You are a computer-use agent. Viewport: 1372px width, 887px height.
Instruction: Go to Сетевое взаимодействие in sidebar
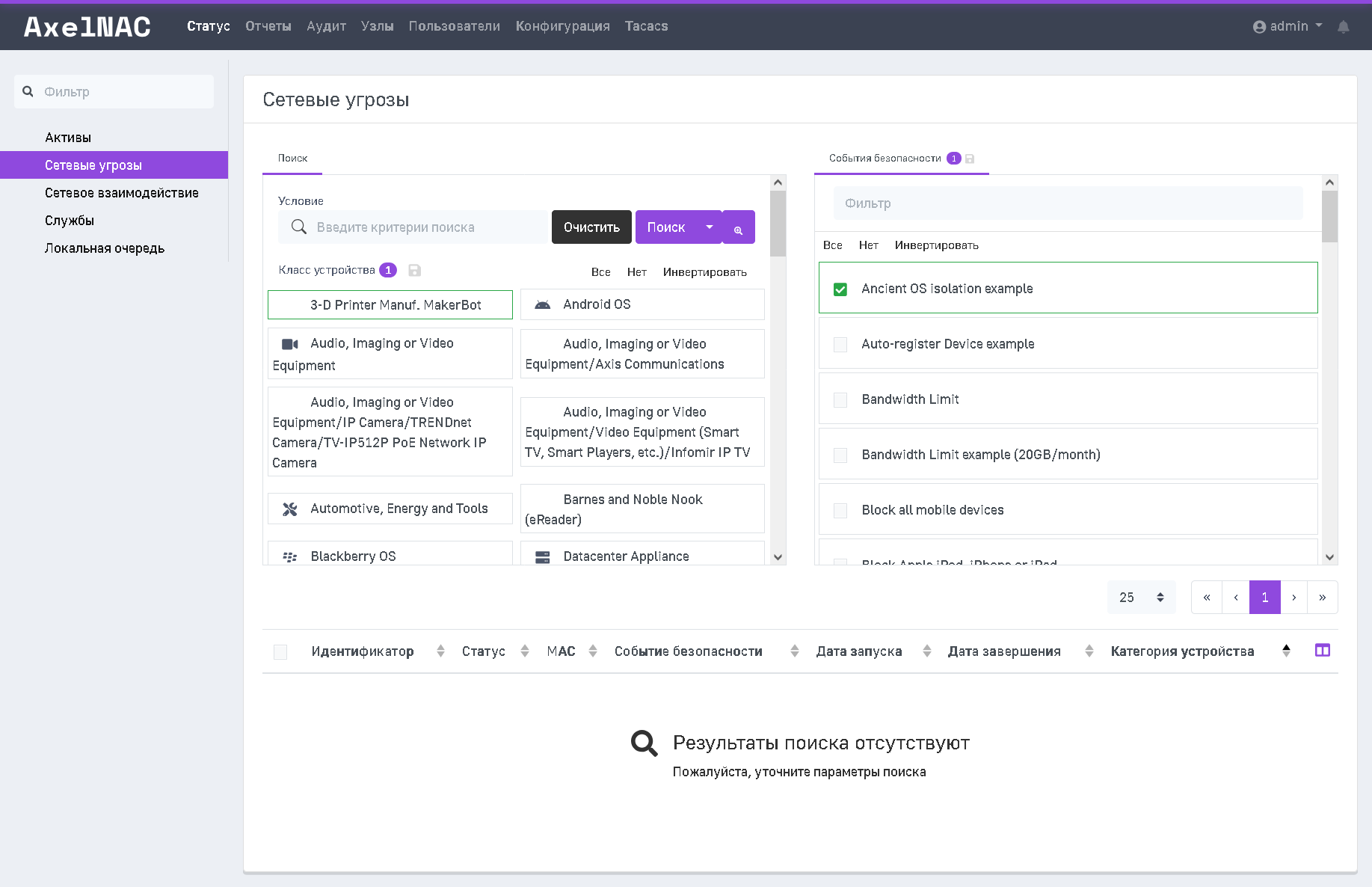(x=122, y=193)
